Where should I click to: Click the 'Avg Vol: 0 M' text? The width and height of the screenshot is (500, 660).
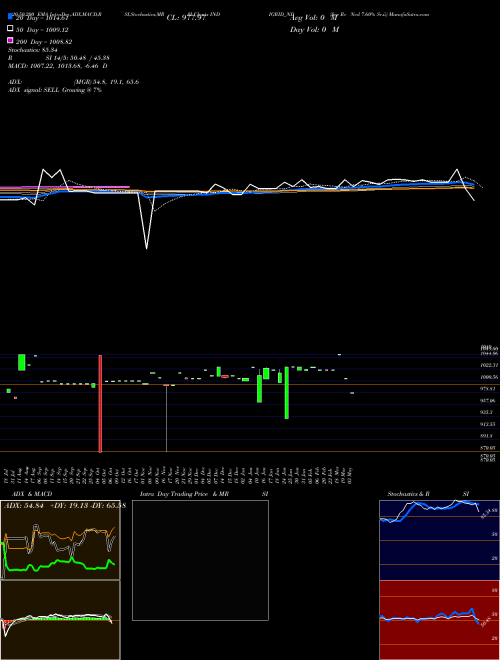[x=314, y=18]
